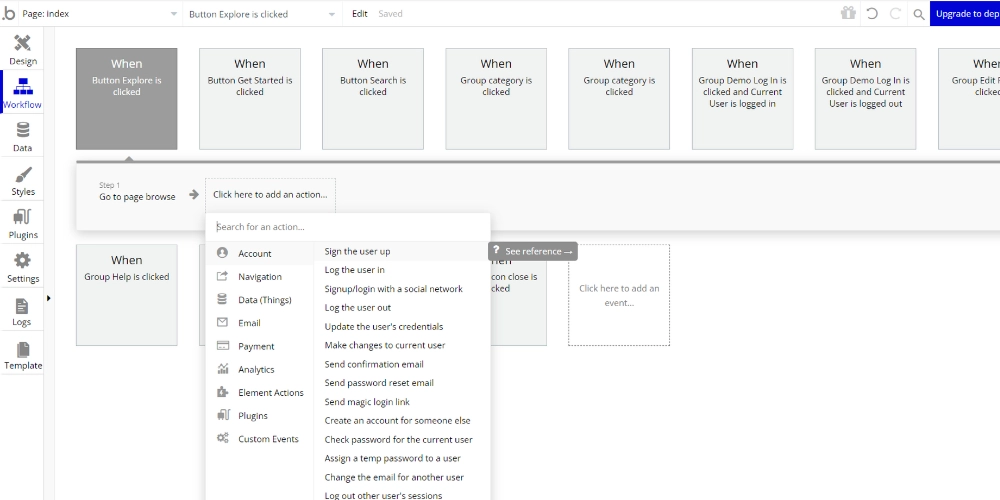Click the Bubble logo icon
Screen dimensions: 1000x500
pos(8,13)
